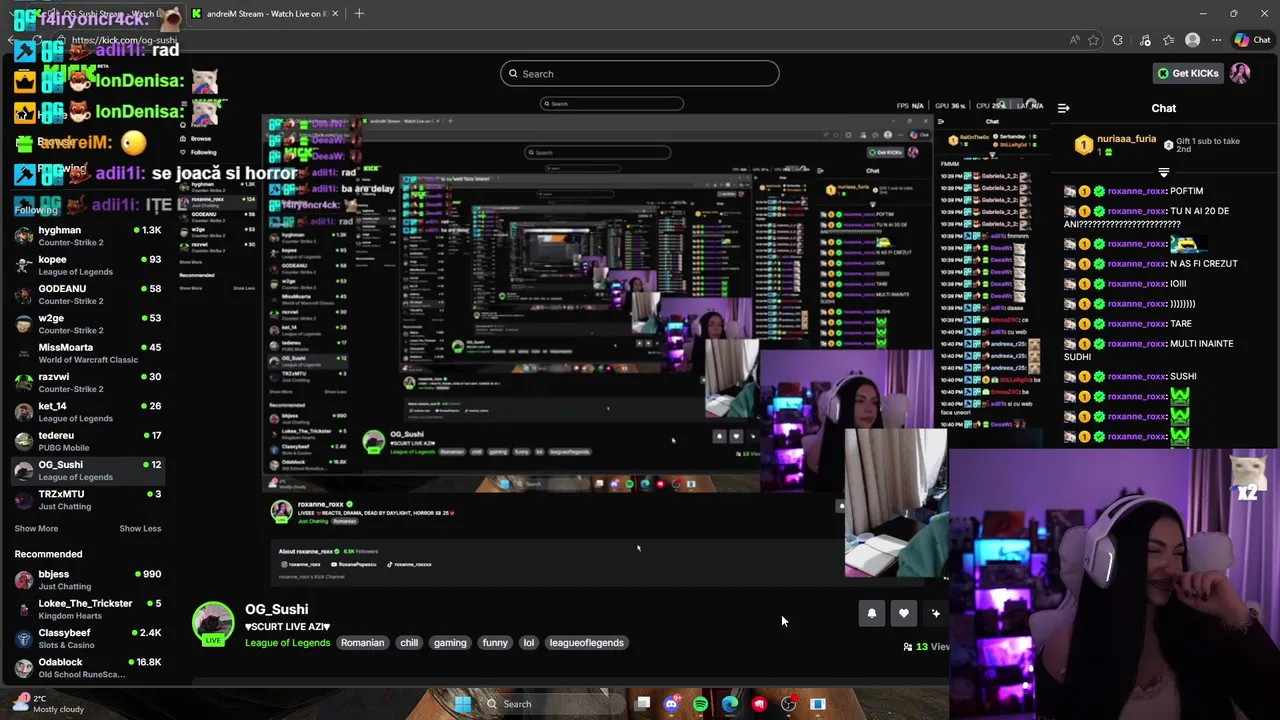Viewport: 1280px width, 720px height.
Task: Open a new browser tab
Action: click(359, 14)
